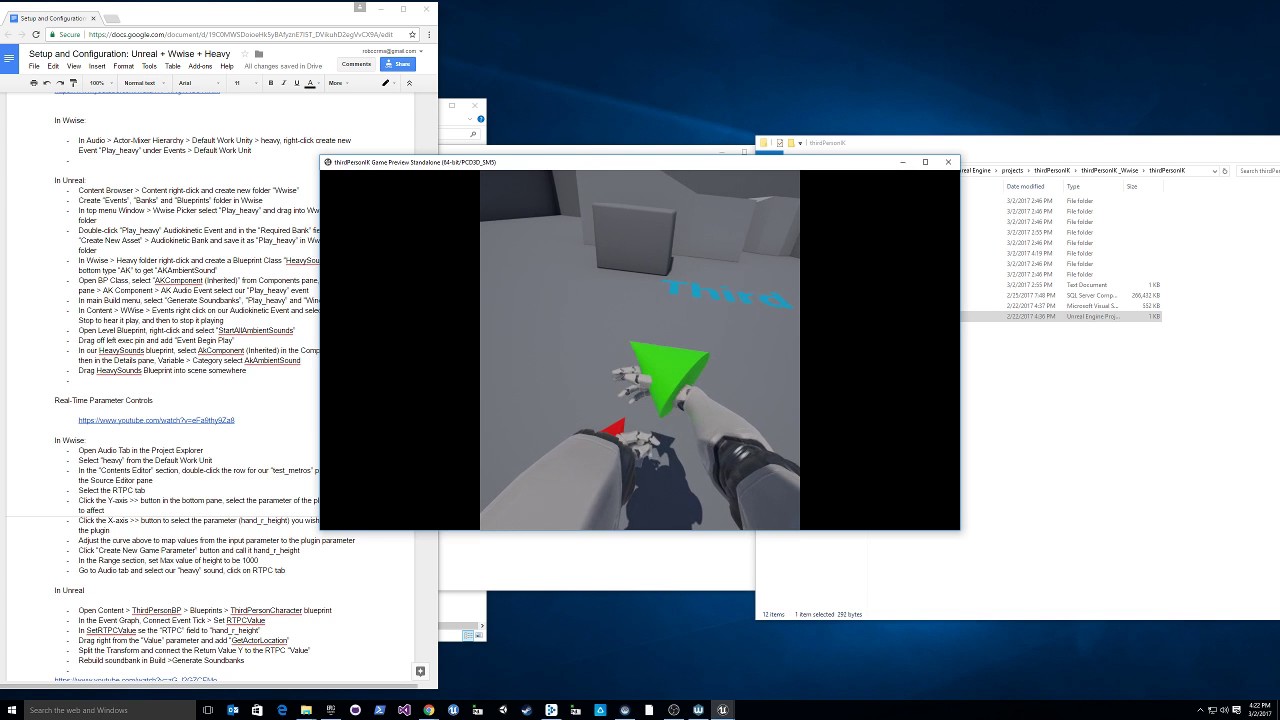Open the address path history dropdown in Explorer
The width and height of the screenshot is (1280, 720).
click(x=1213, y=171)
